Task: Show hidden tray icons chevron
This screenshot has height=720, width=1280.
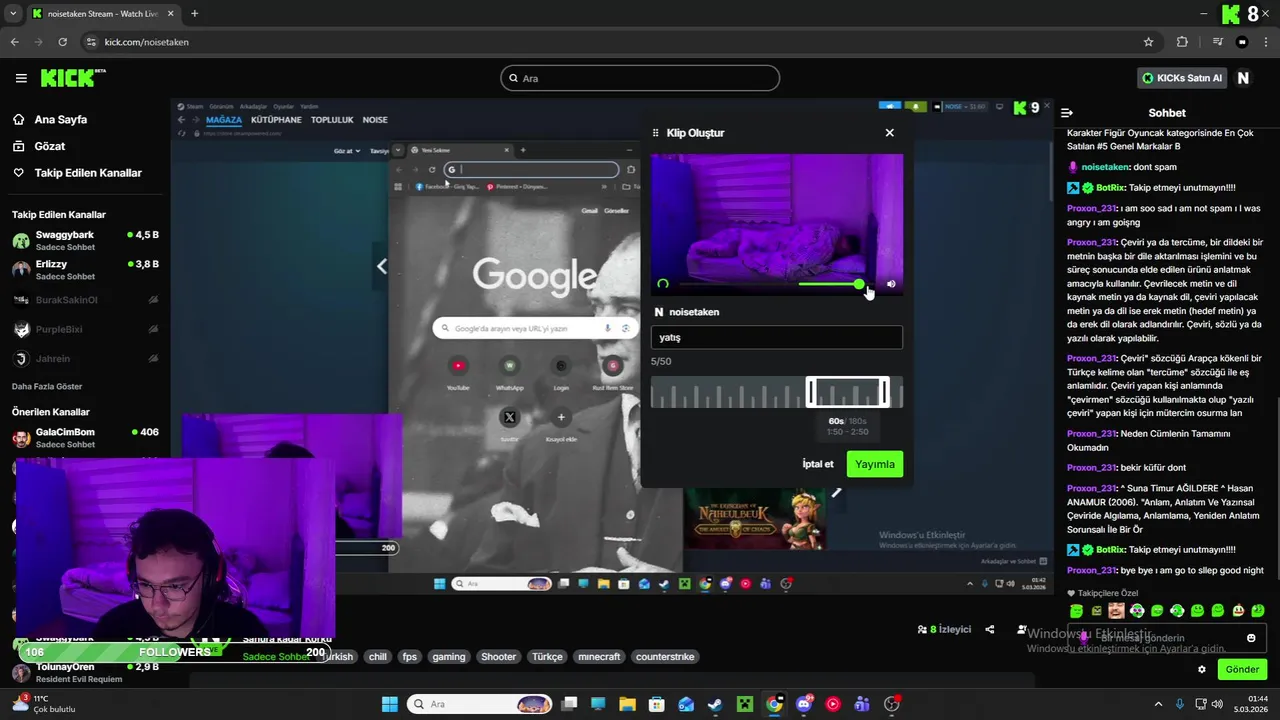Action: coord(1158,704)
